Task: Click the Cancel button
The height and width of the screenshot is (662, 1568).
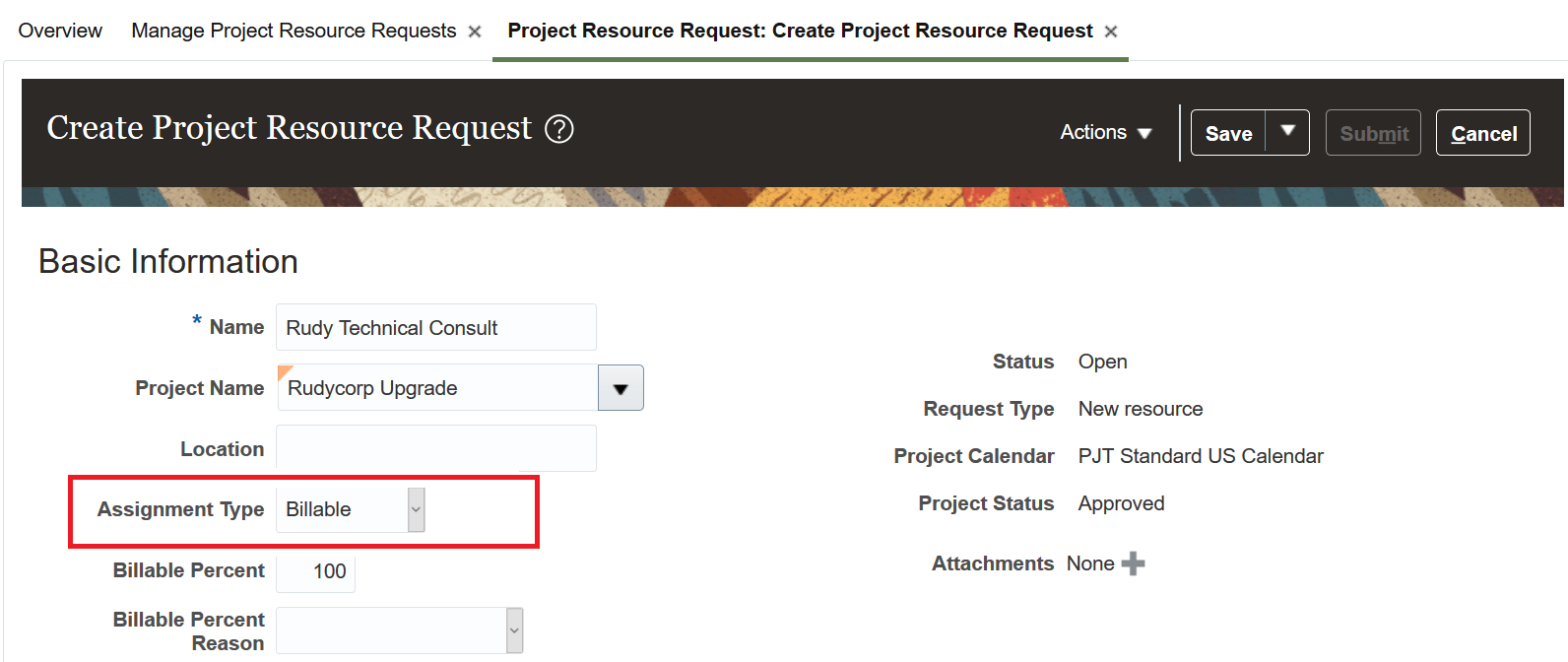Action: pos(1482,133)
